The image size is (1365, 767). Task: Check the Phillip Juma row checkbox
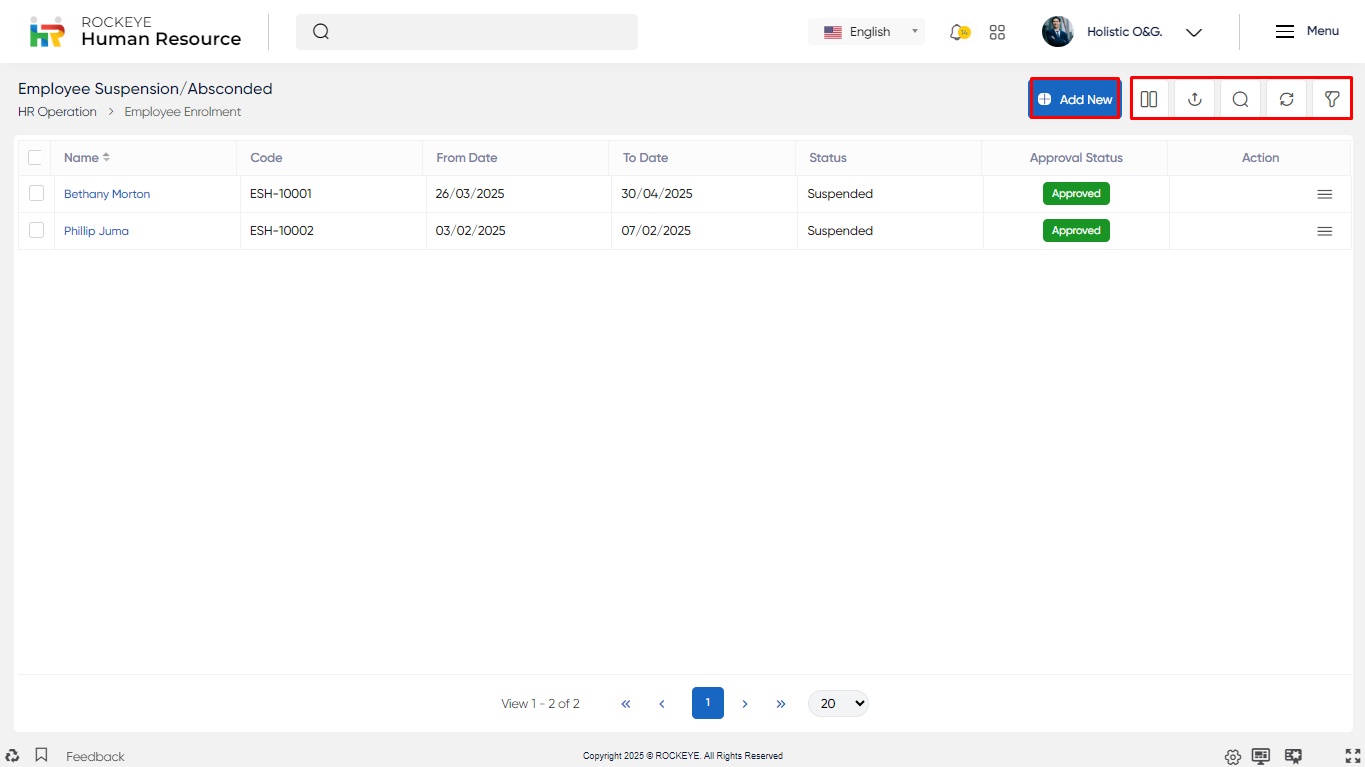pos(36,230)
